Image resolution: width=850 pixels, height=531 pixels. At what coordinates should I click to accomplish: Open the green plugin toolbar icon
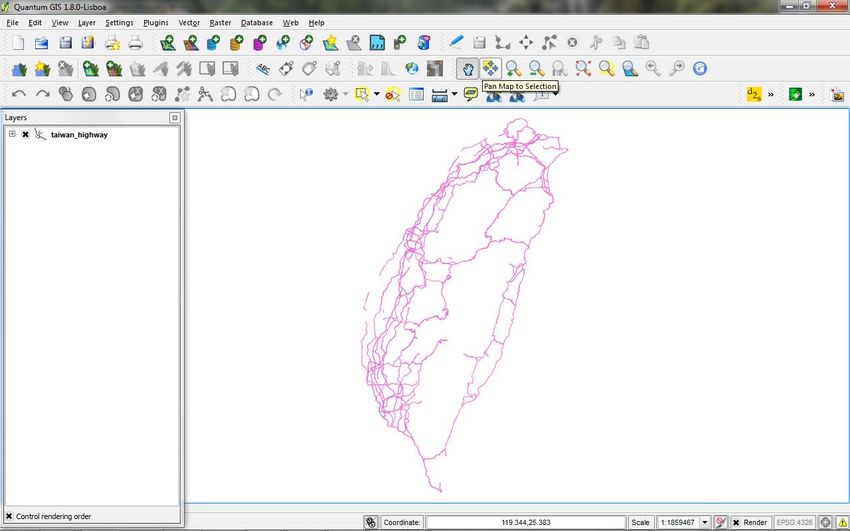795,94
